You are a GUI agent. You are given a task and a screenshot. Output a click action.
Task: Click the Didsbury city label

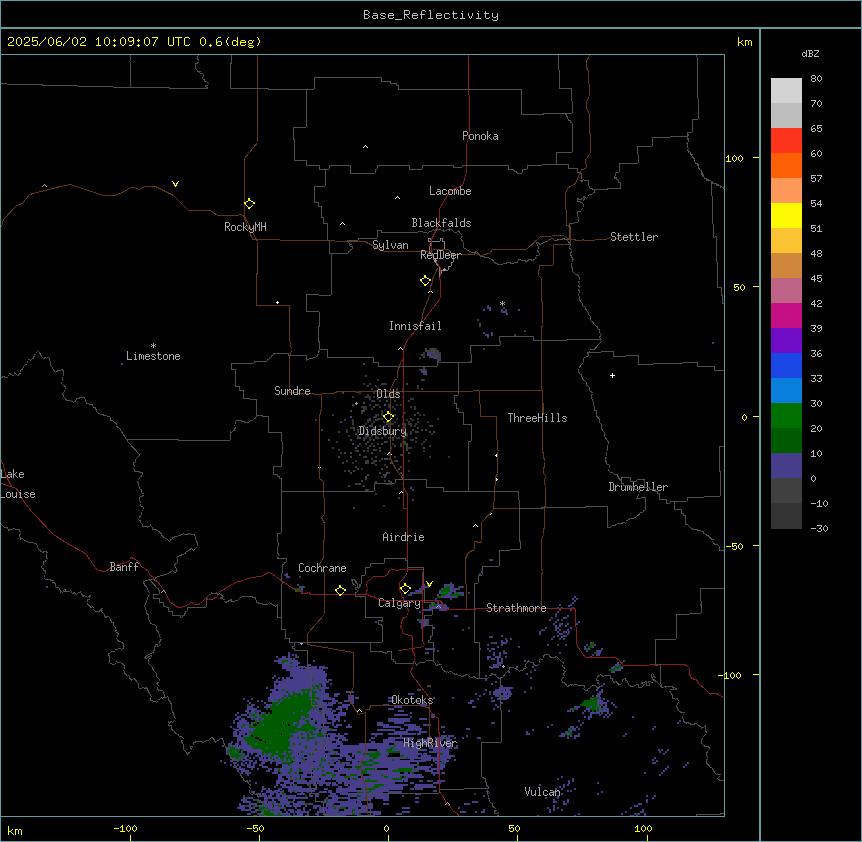[383, 431]
